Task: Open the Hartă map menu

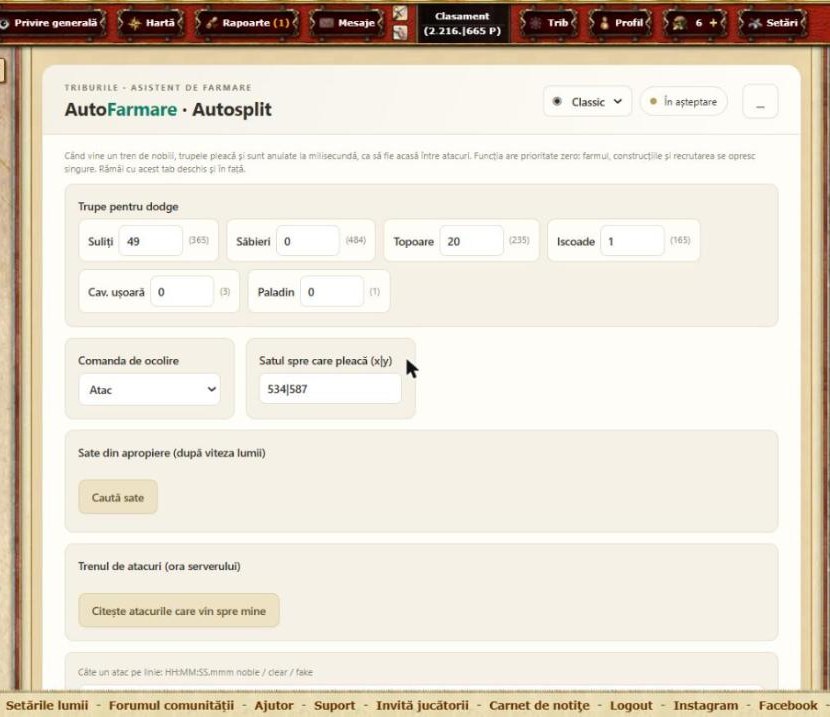Action: [x=151, y=23]
